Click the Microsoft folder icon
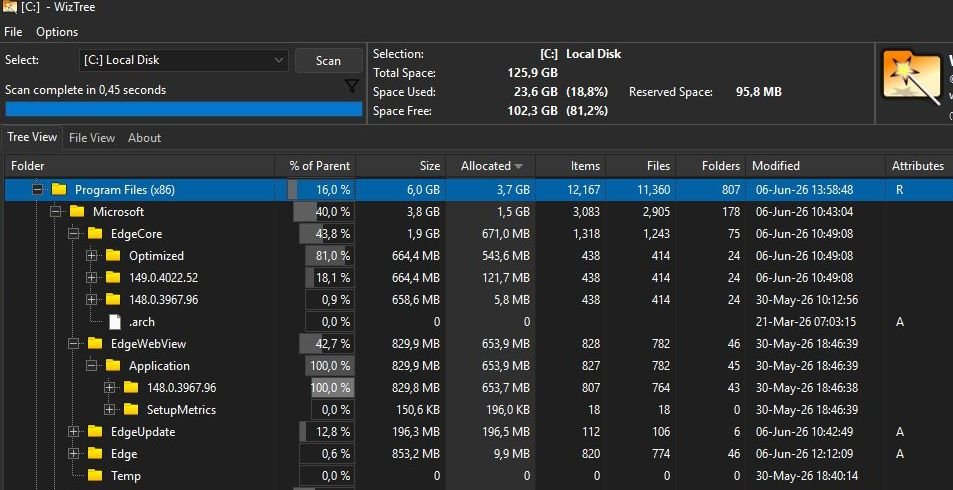The width and height of the screenshot is (953, 490). click(x=77, y=212)
